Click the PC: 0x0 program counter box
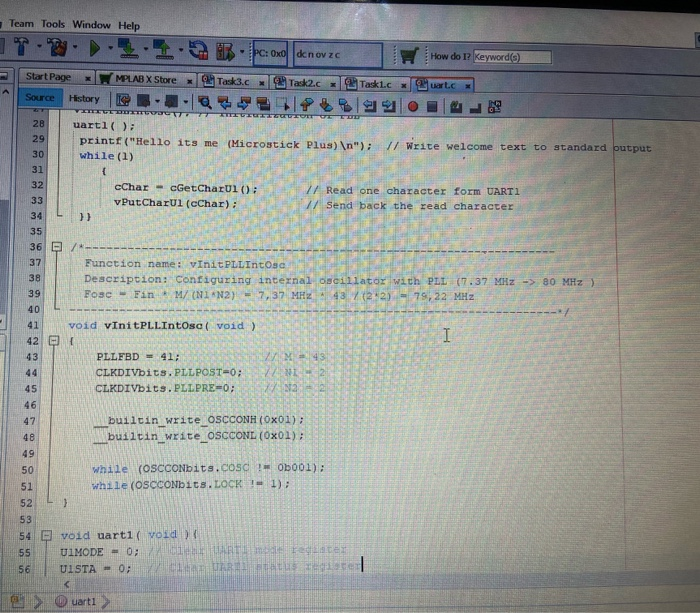Screen dimensions: 700x613 pos(270,54)
